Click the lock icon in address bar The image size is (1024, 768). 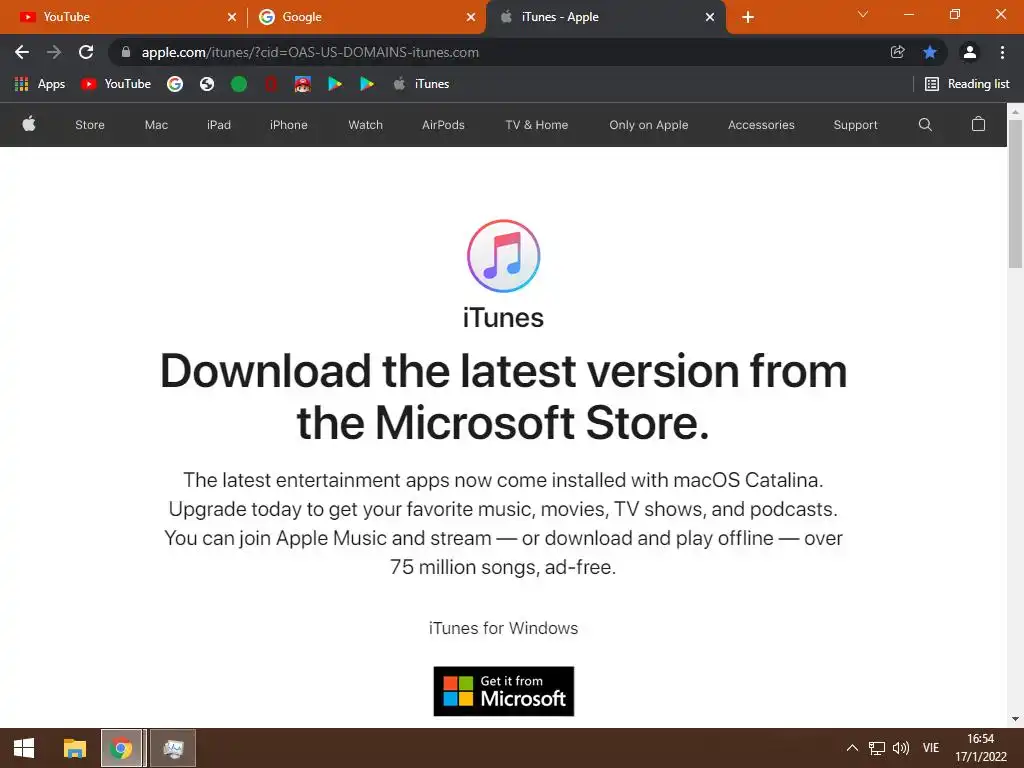point(126,52)
